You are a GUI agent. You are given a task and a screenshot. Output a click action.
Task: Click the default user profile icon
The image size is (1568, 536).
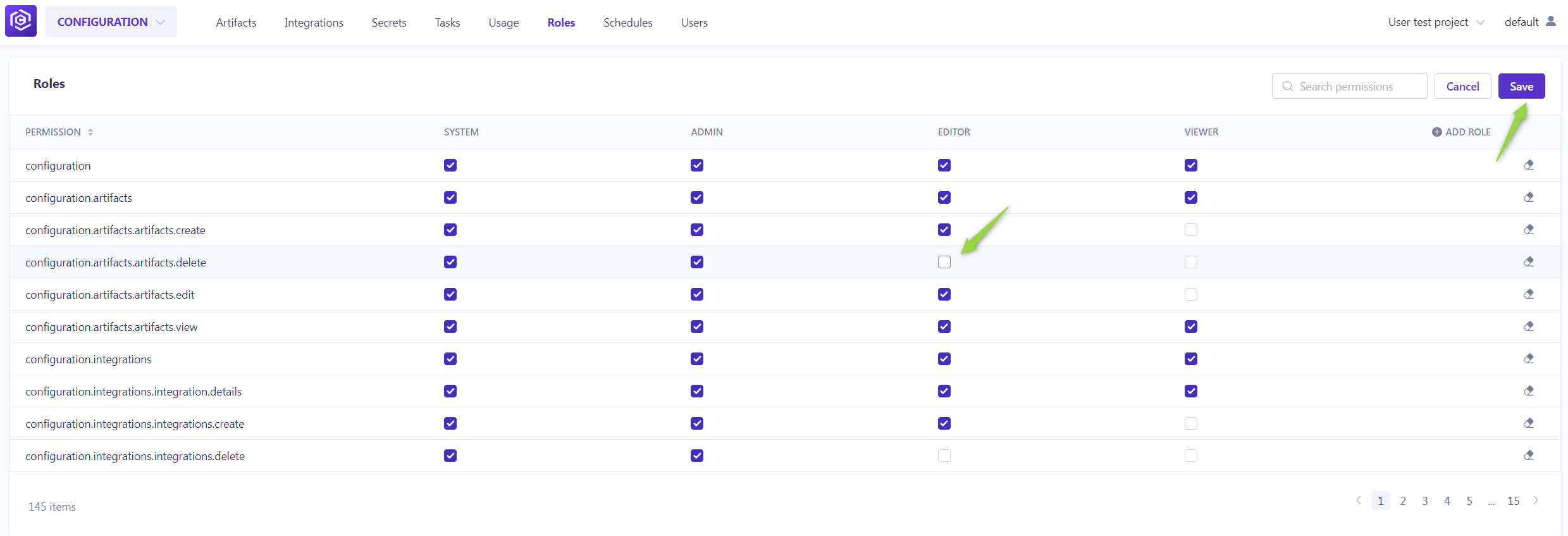1550,22
